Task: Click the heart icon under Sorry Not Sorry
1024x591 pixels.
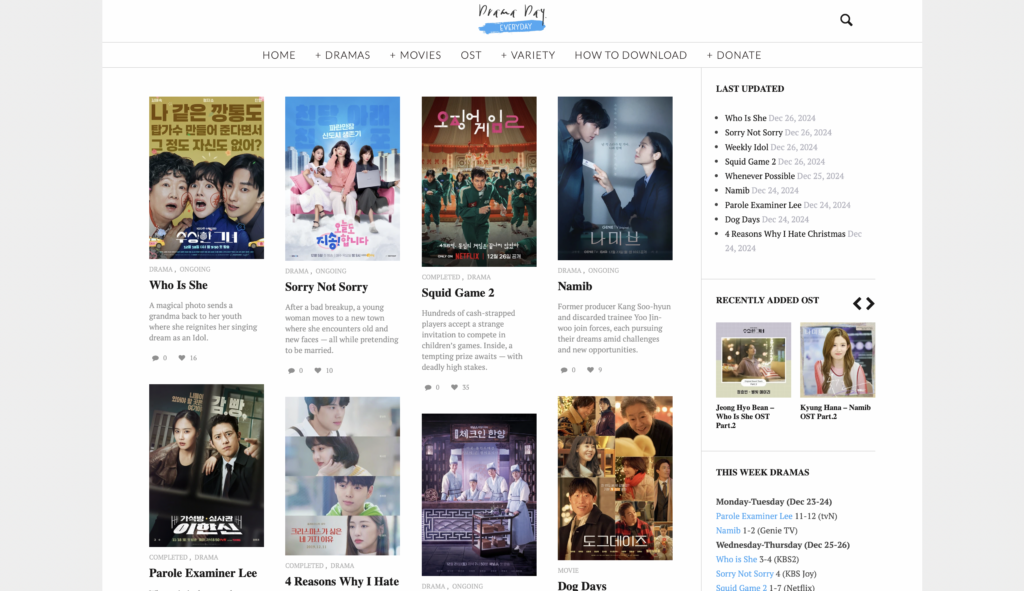Action: [318, 370]
